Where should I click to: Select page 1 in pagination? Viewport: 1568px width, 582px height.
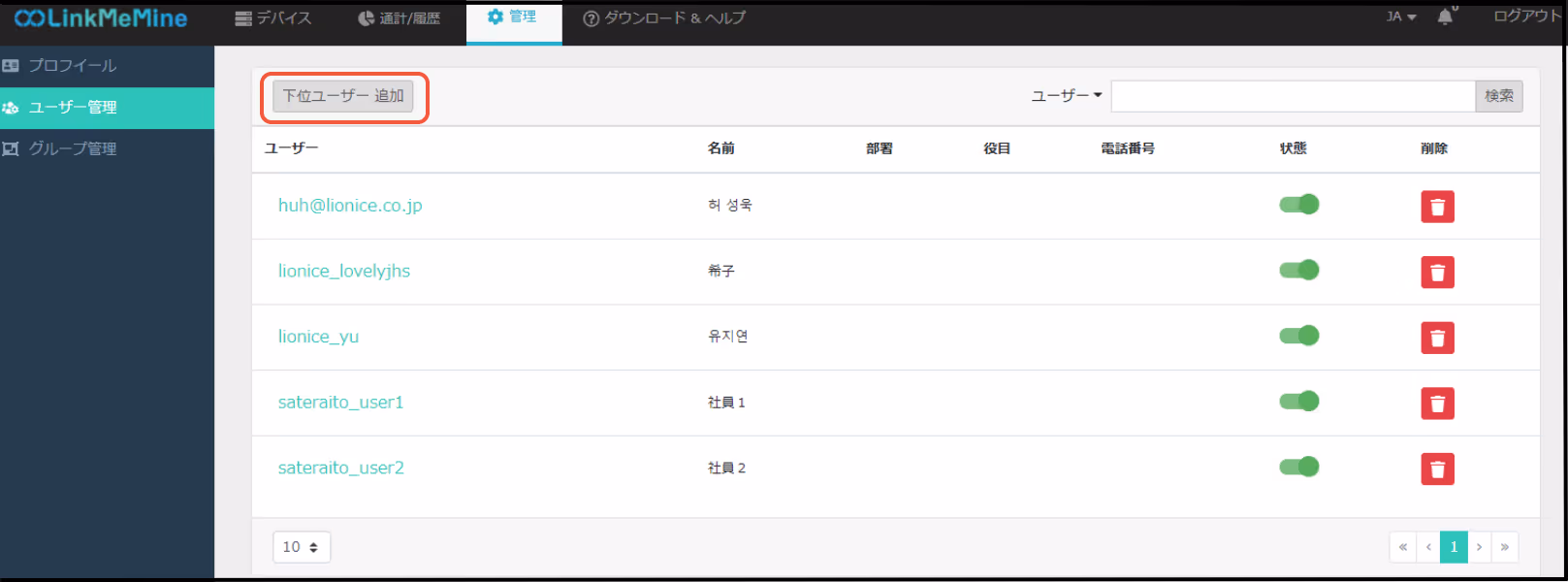(1454, 547)
